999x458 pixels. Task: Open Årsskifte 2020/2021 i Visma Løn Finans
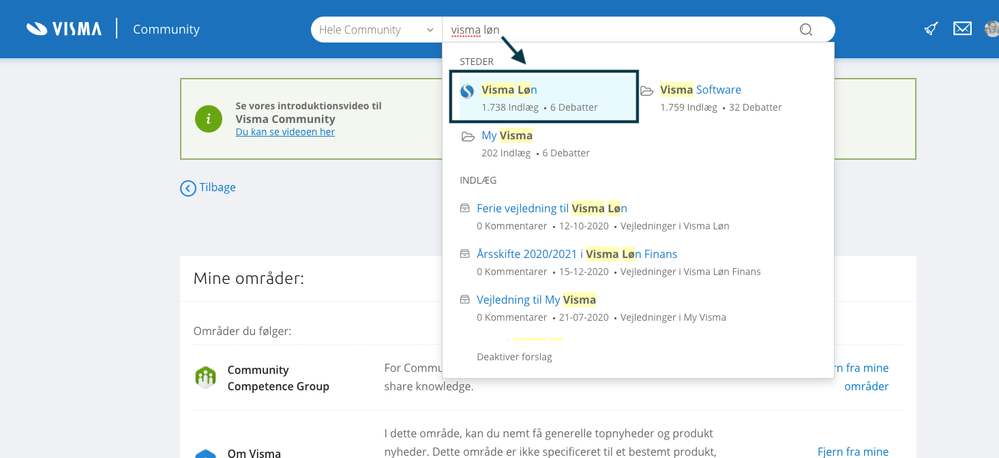(577, 254)
